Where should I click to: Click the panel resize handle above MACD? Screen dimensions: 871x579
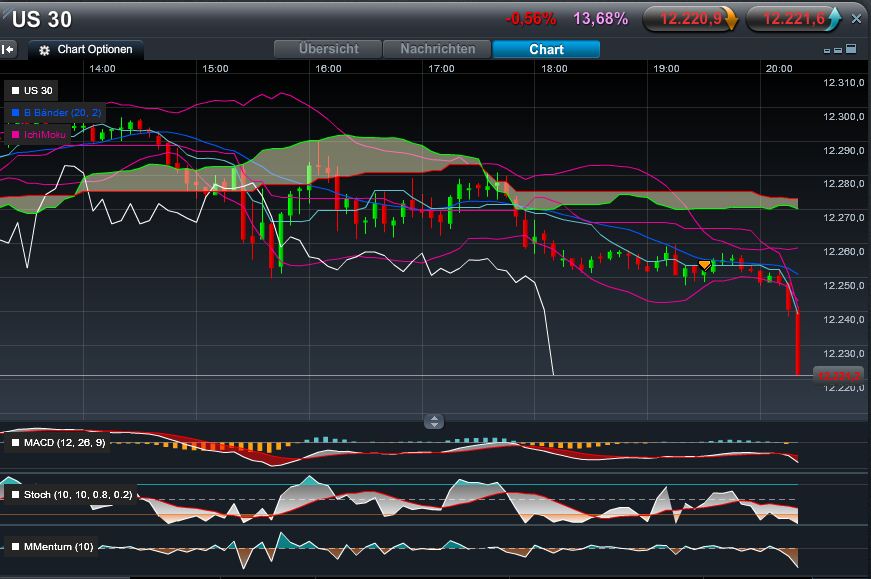434,422
